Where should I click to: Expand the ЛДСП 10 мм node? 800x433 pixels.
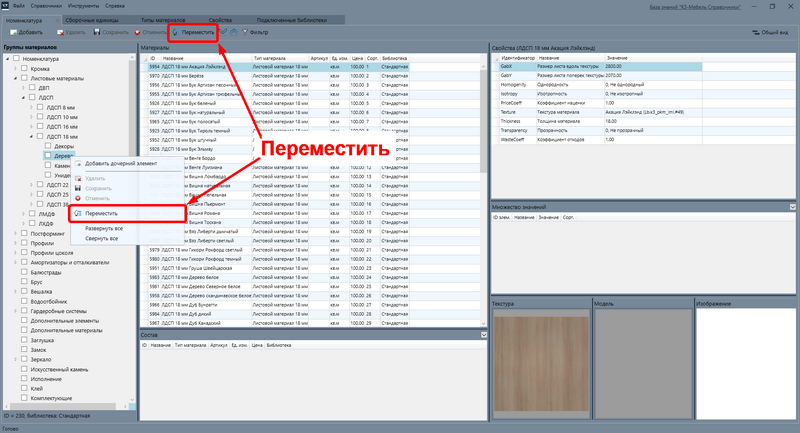[x=32, y=117]
